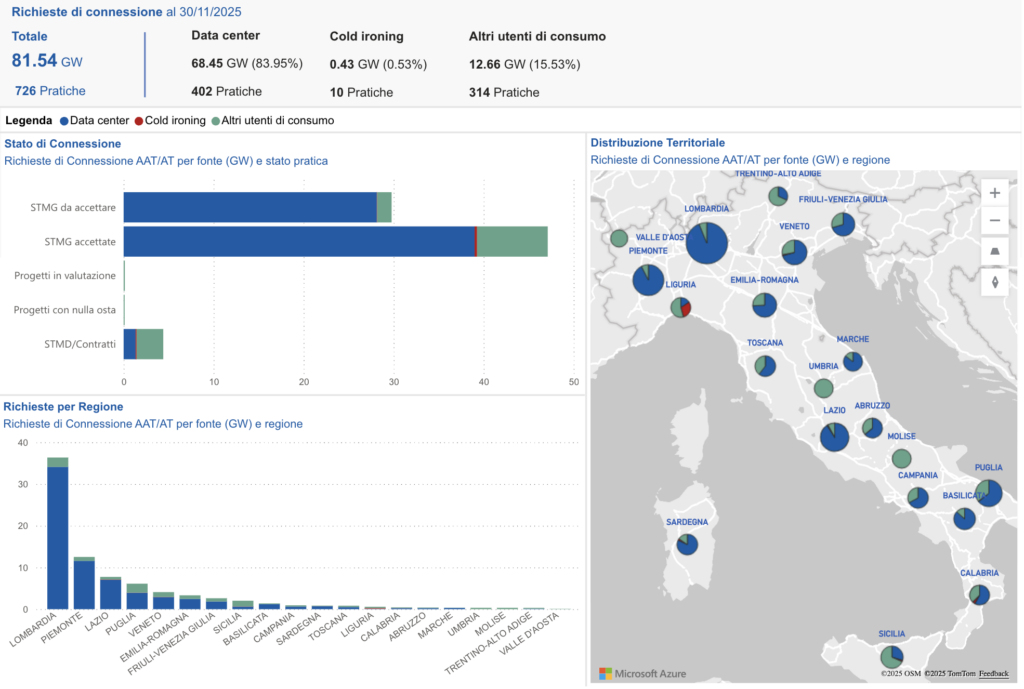The image size is (1024, 689).
Task: Select the STMG da accettare bar
Action: click(x=250, y=207)
